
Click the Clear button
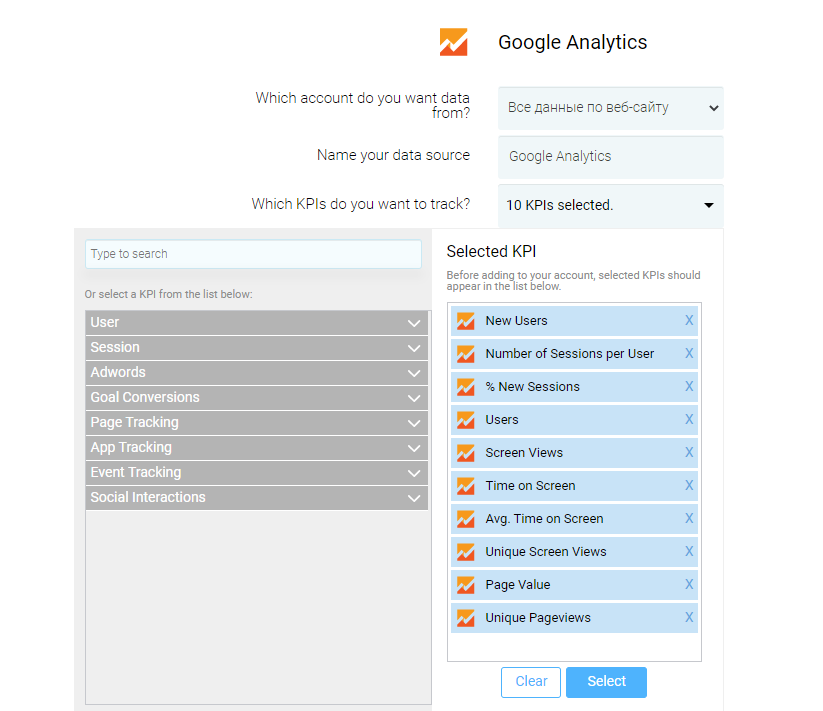531,682
